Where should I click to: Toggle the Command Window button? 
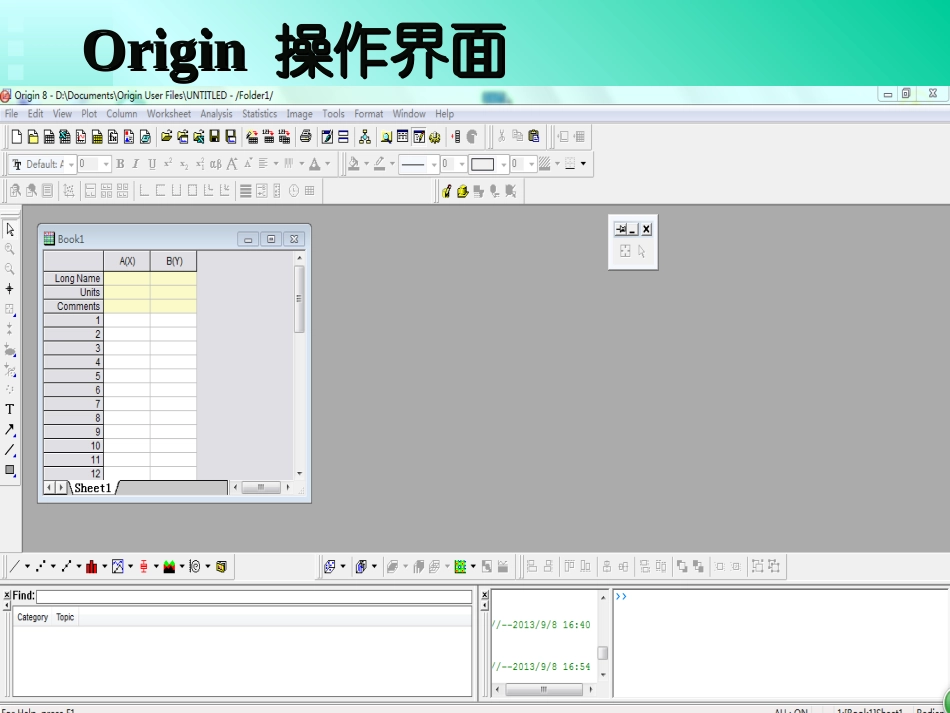coord(419,137)
